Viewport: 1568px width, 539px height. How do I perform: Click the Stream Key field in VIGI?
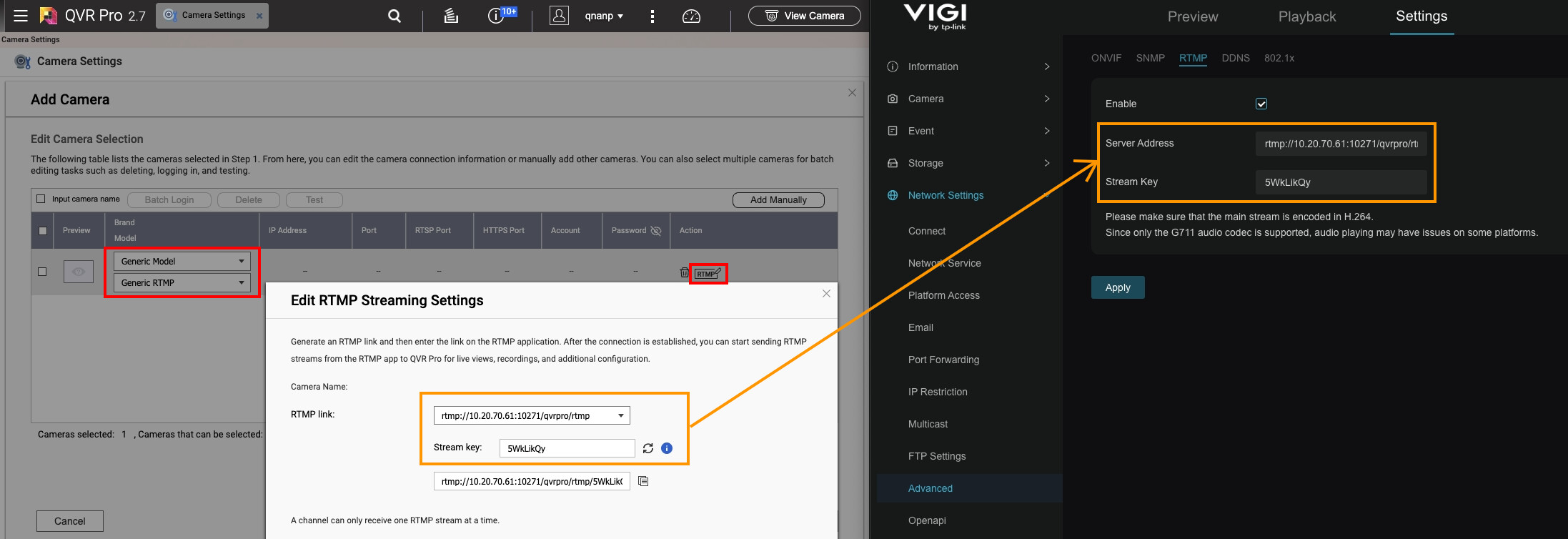coord(1341,182)
